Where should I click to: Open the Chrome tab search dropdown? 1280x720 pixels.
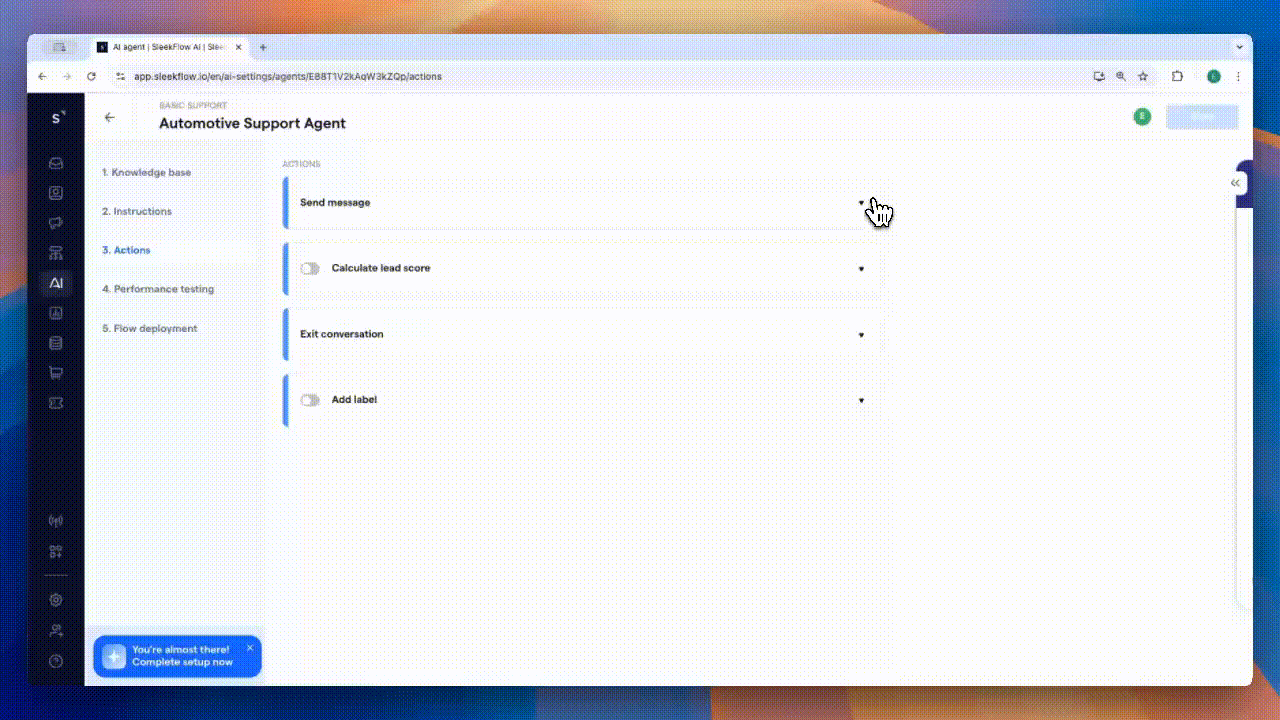[x=1240, y=47]
